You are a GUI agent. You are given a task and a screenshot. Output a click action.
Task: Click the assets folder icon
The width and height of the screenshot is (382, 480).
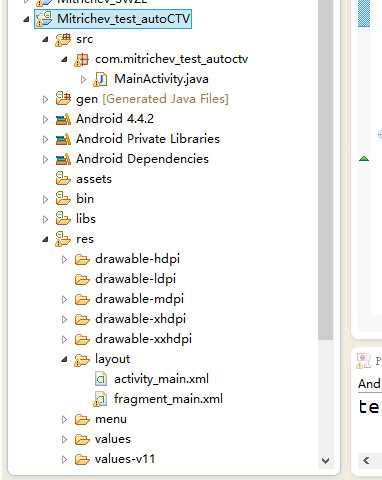[x=63, y=179]
